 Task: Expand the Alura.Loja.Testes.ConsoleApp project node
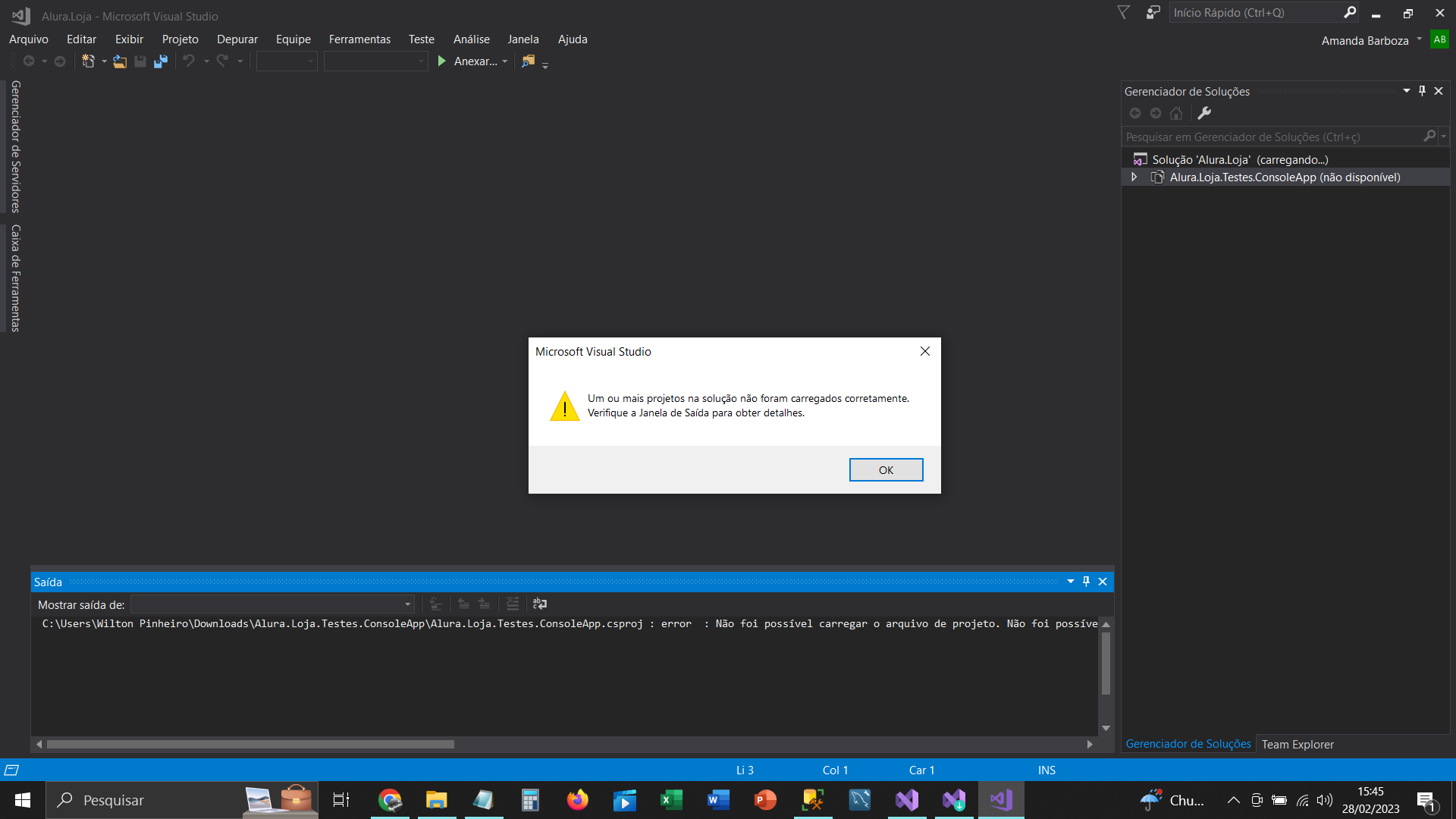(1134, 177)
